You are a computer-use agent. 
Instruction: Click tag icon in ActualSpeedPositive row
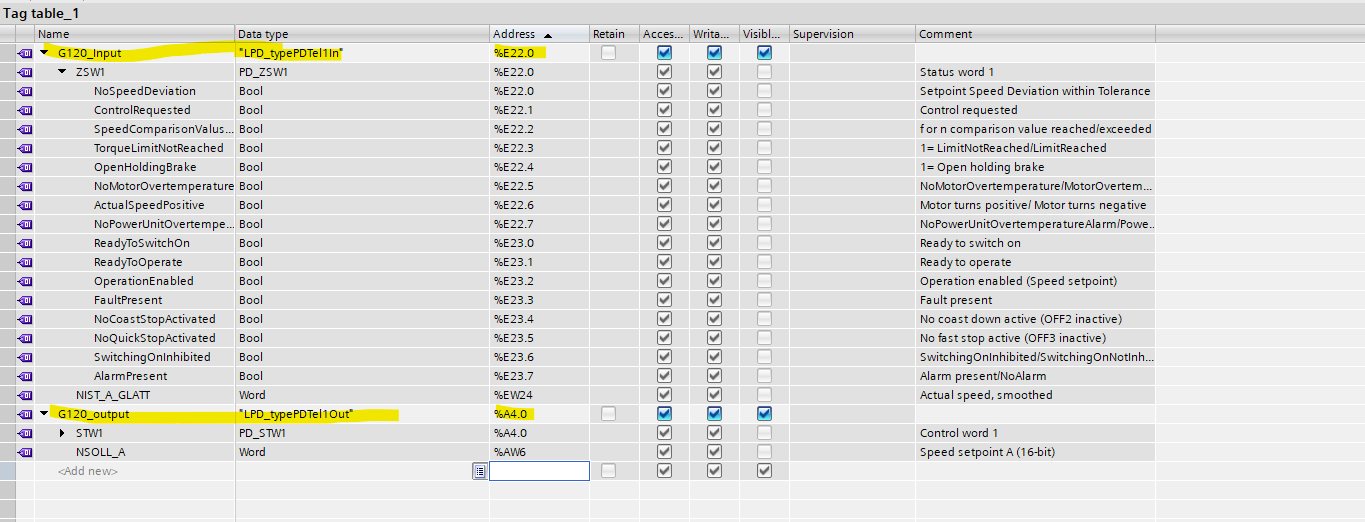point(25,205)
